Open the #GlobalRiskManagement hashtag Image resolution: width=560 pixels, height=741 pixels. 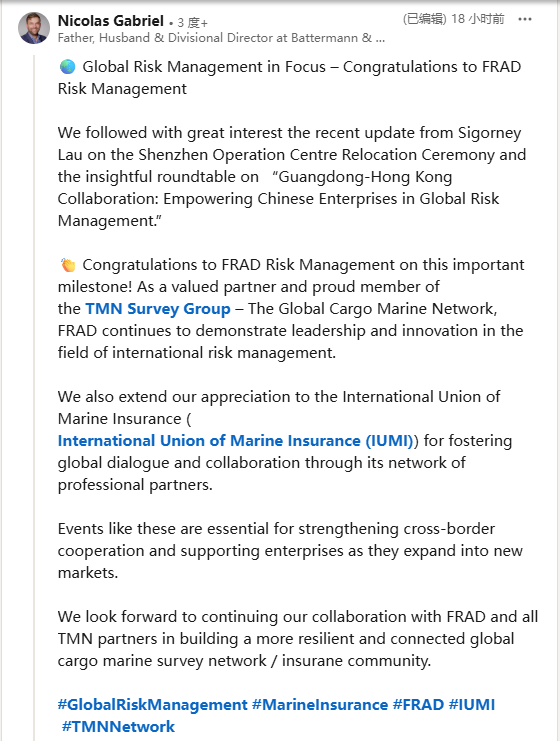click(152, 705)
